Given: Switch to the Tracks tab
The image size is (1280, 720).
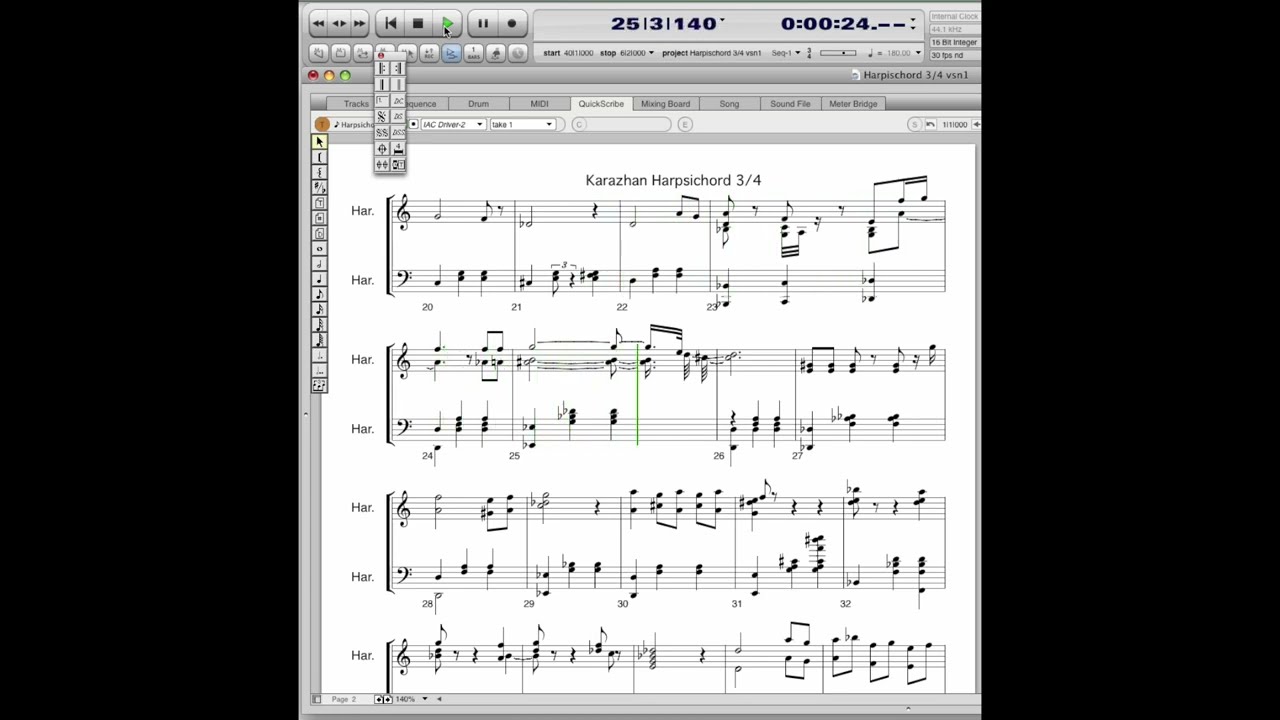Looking at the screenshot, I should tap(356, 104).
